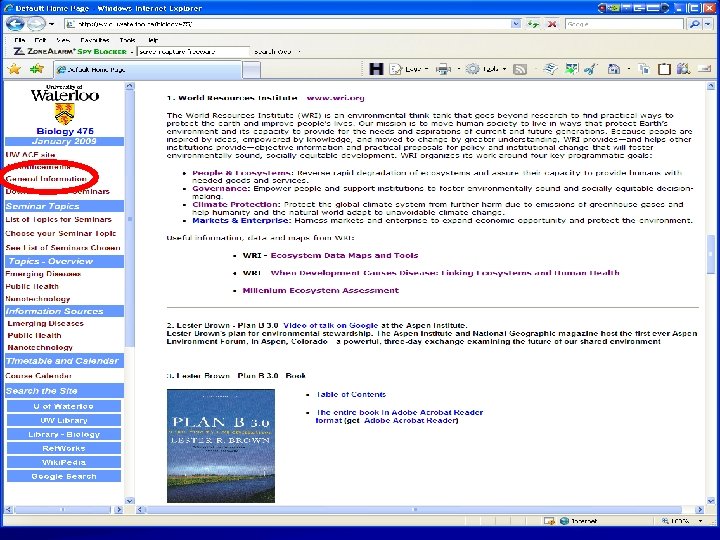The image size is (720, 540).
Task: Click the Add to Favorites star-plus icon
Action: (36, 69)
